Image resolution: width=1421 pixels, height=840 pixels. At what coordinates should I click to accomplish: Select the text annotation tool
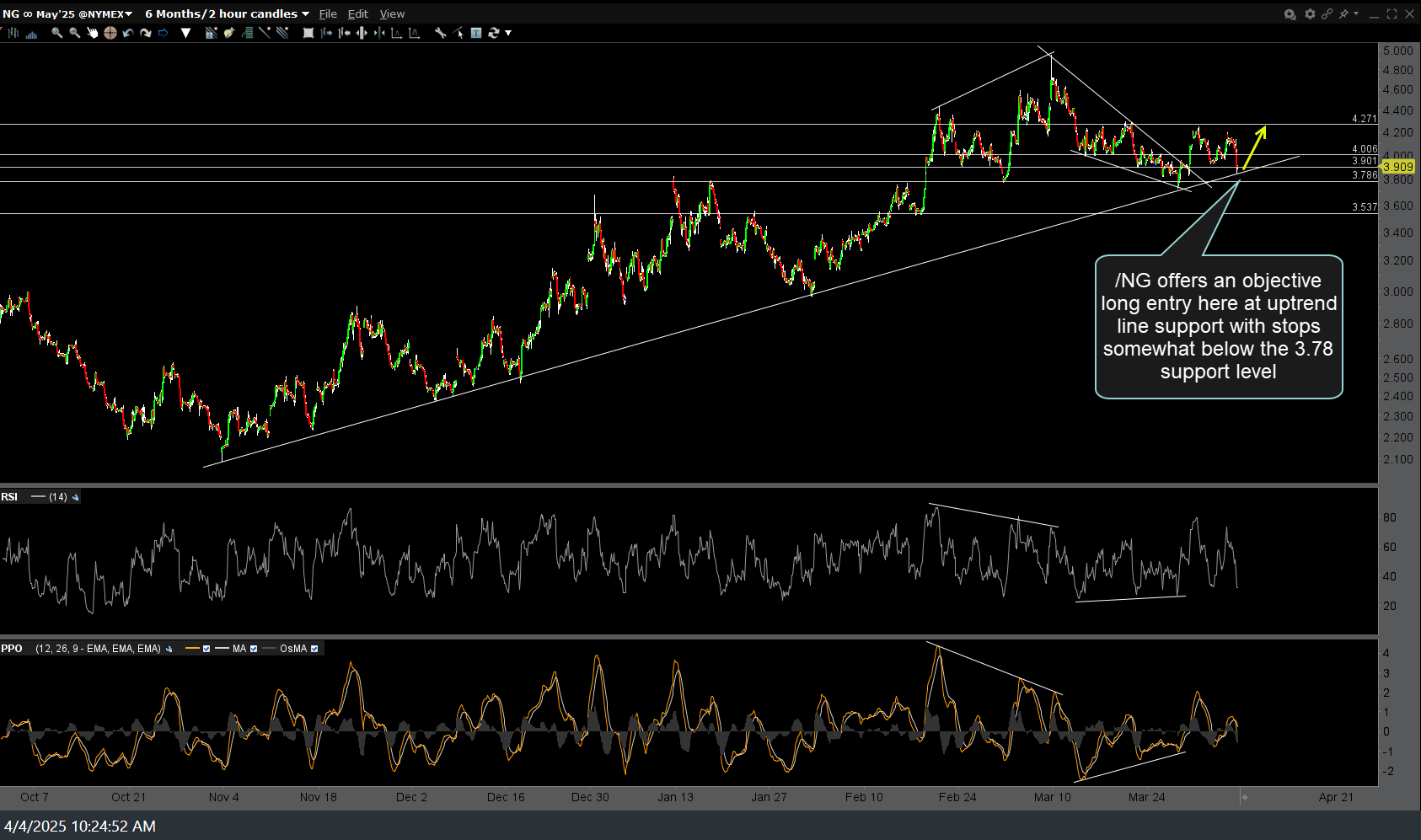(476, 33)
